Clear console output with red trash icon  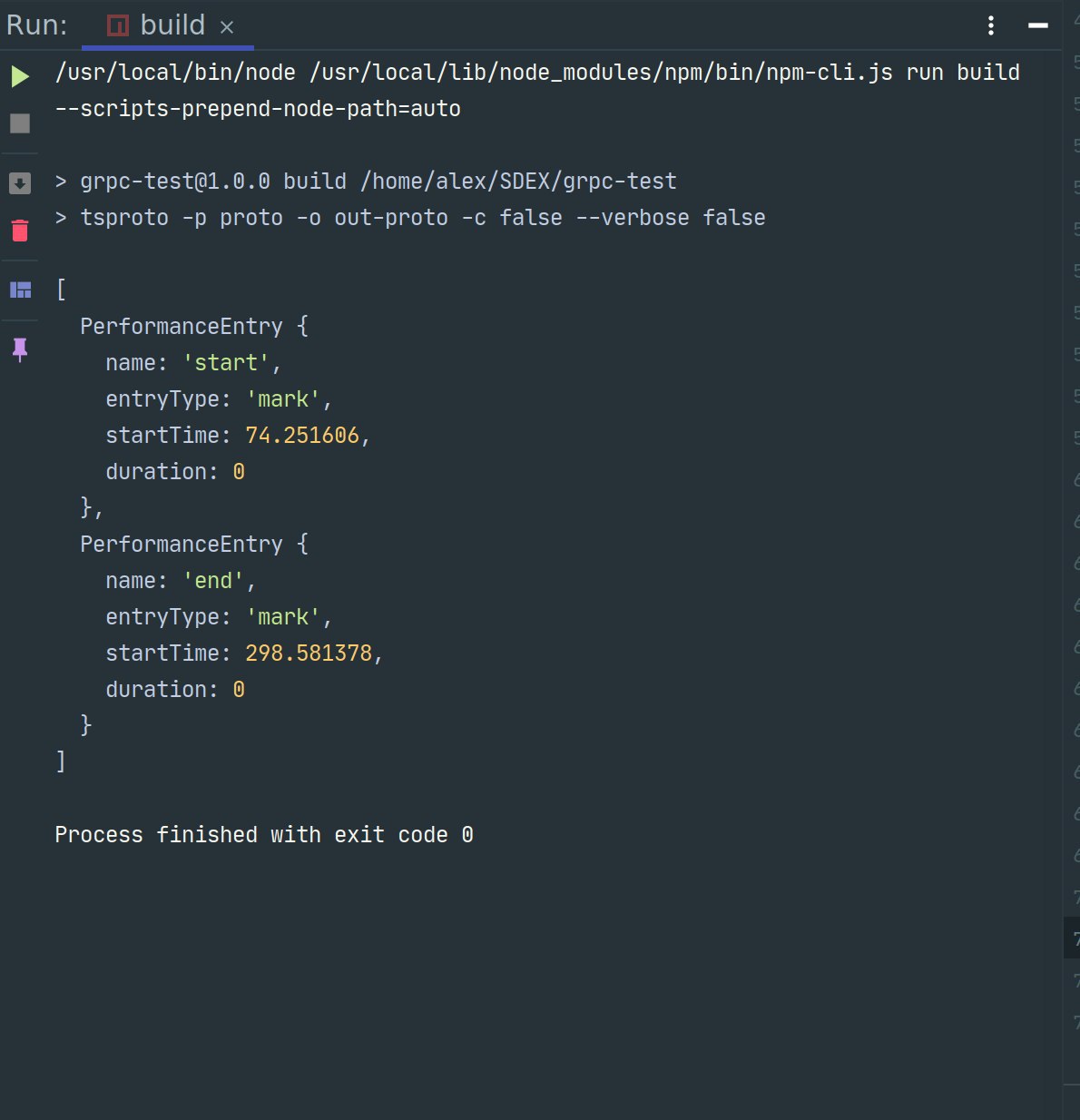[x=20, y=231]
